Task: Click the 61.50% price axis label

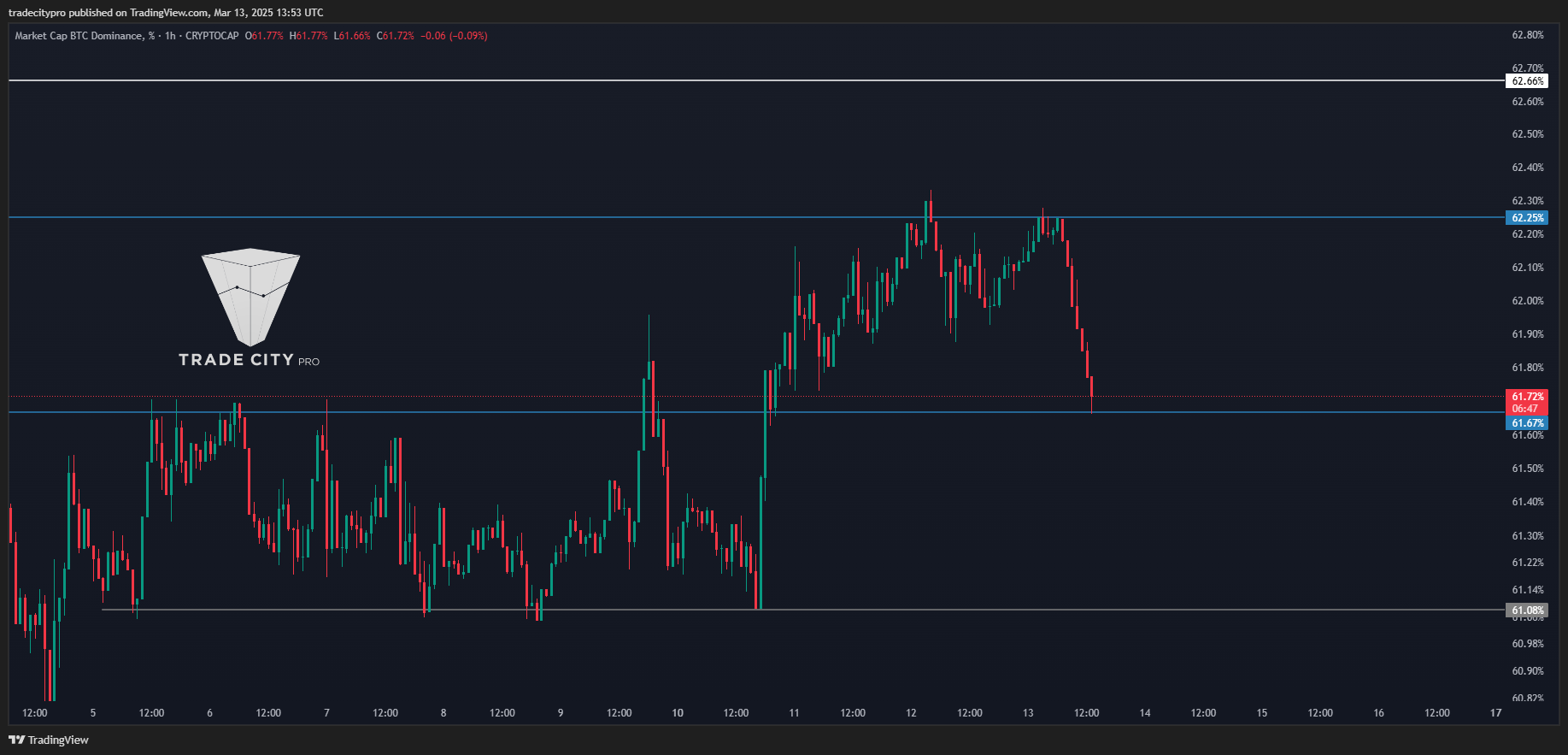Action: [1528, 469]
